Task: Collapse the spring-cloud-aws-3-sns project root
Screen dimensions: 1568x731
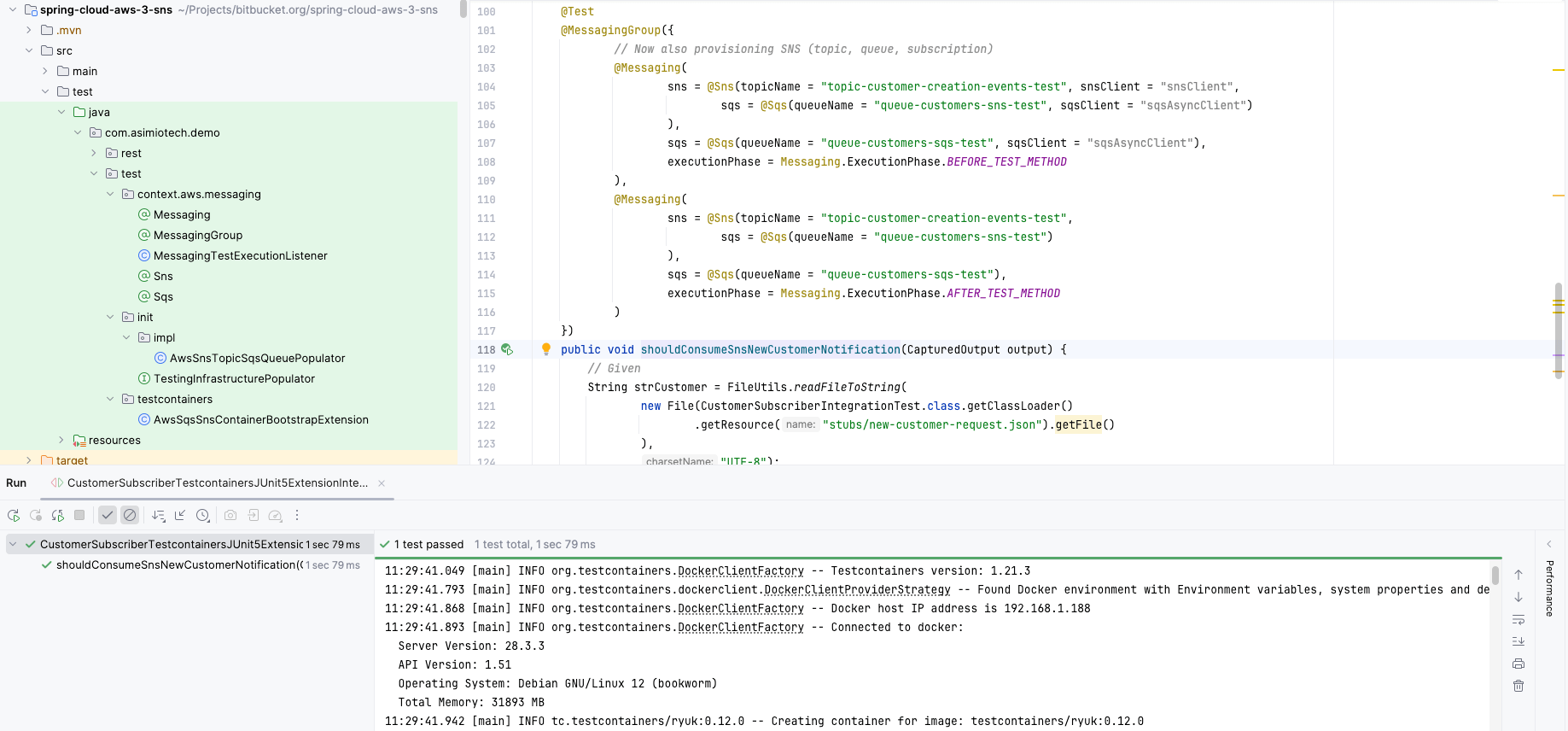Action: pos(13,10)
